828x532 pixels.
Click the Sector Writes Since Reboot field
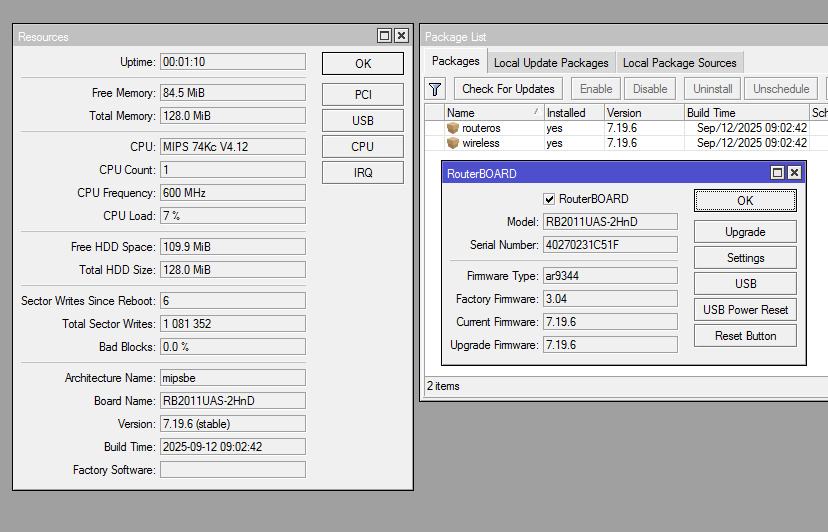tap(233, 301)
